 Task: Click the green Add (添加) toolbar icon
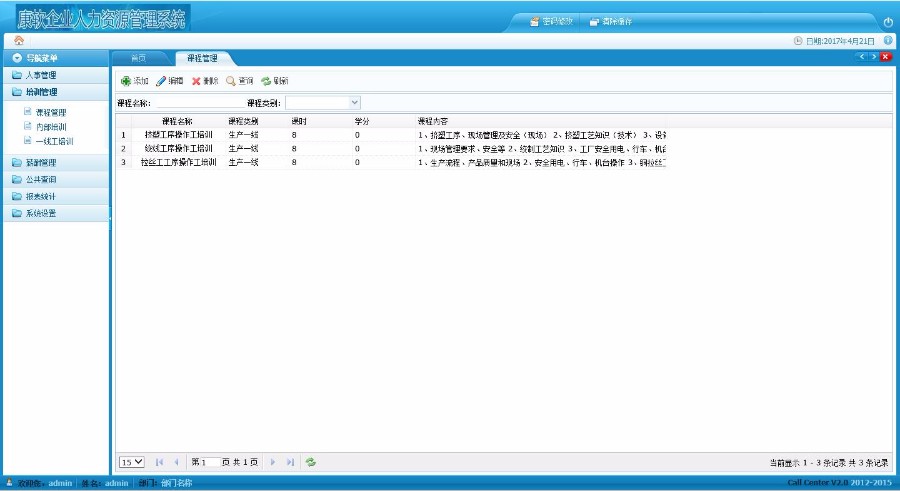tap(126, 81)
